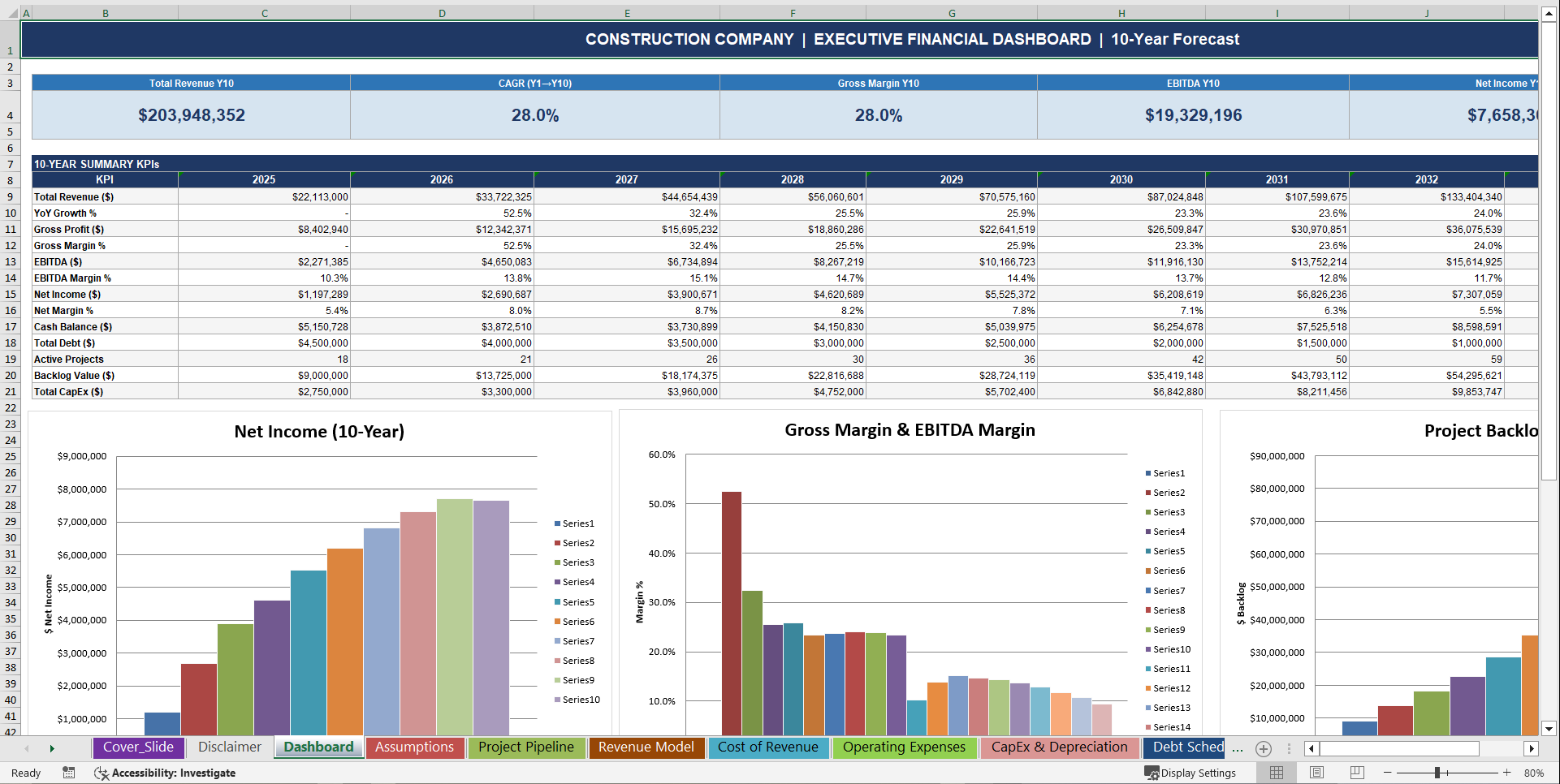The image size is (1560, 784).
Task: Add a new worksheet with the plus icon
Action: coord(1264,748)
